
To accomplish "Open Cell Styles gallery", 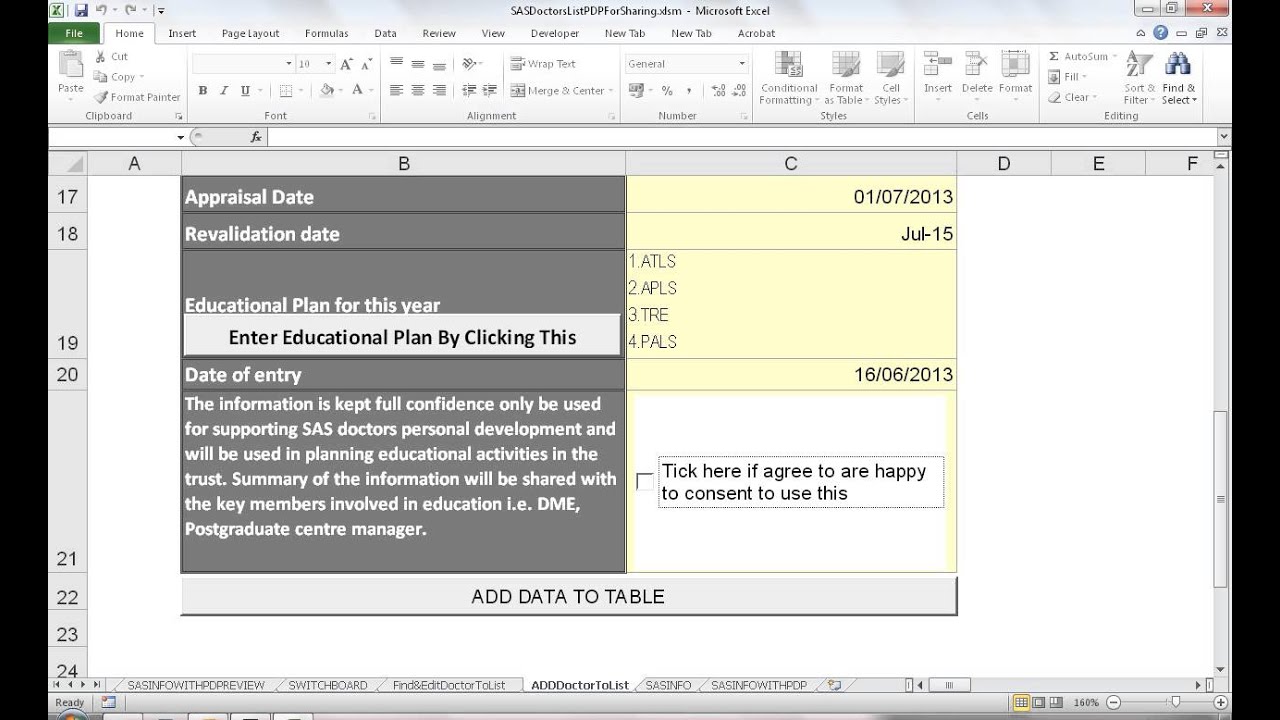I will [889, 78].
